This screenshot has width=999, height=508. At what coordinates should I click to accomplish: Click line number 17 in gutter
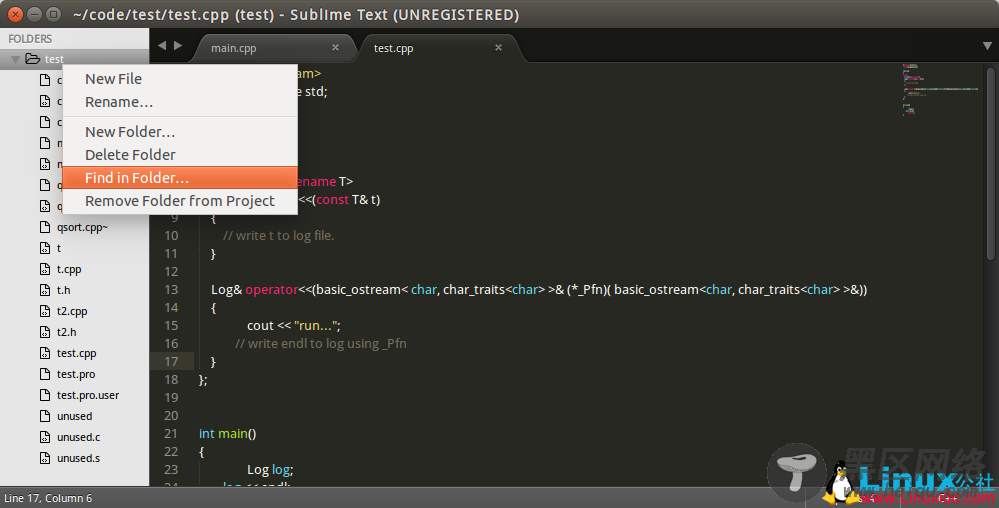[x=171, y=362]
